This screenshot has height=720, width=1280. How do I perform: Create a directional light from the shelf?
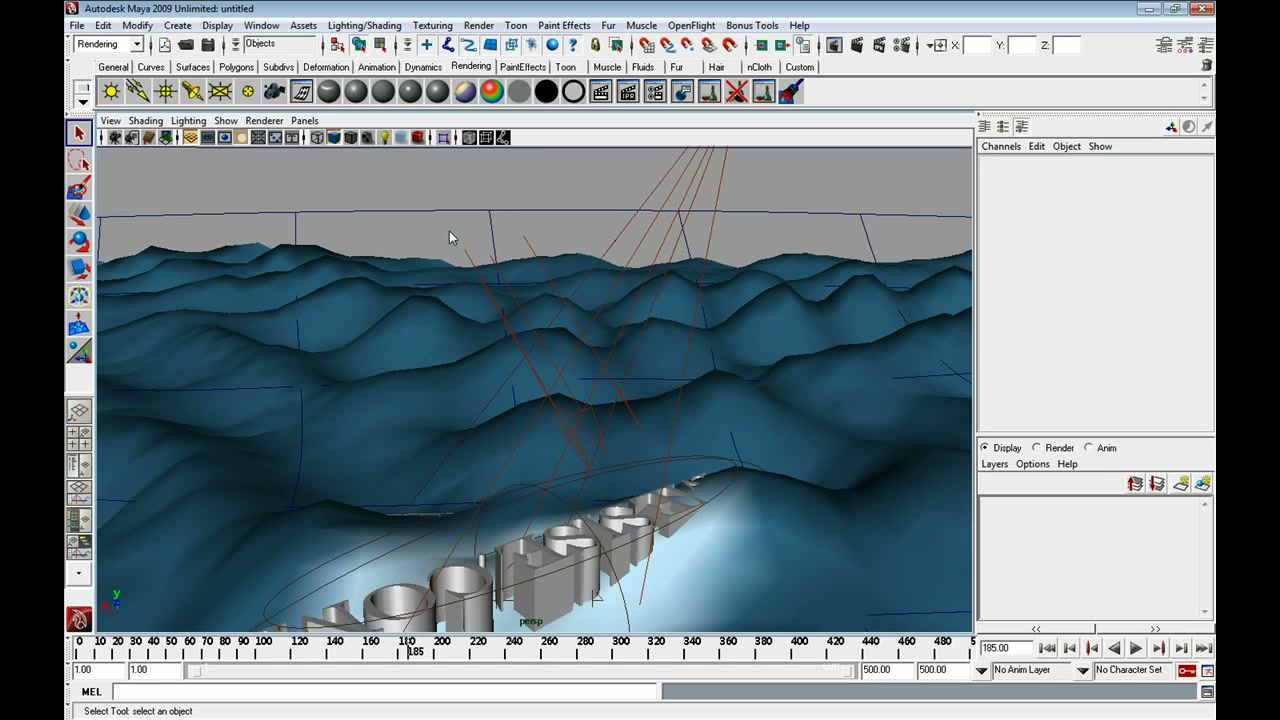coord(138,92)
